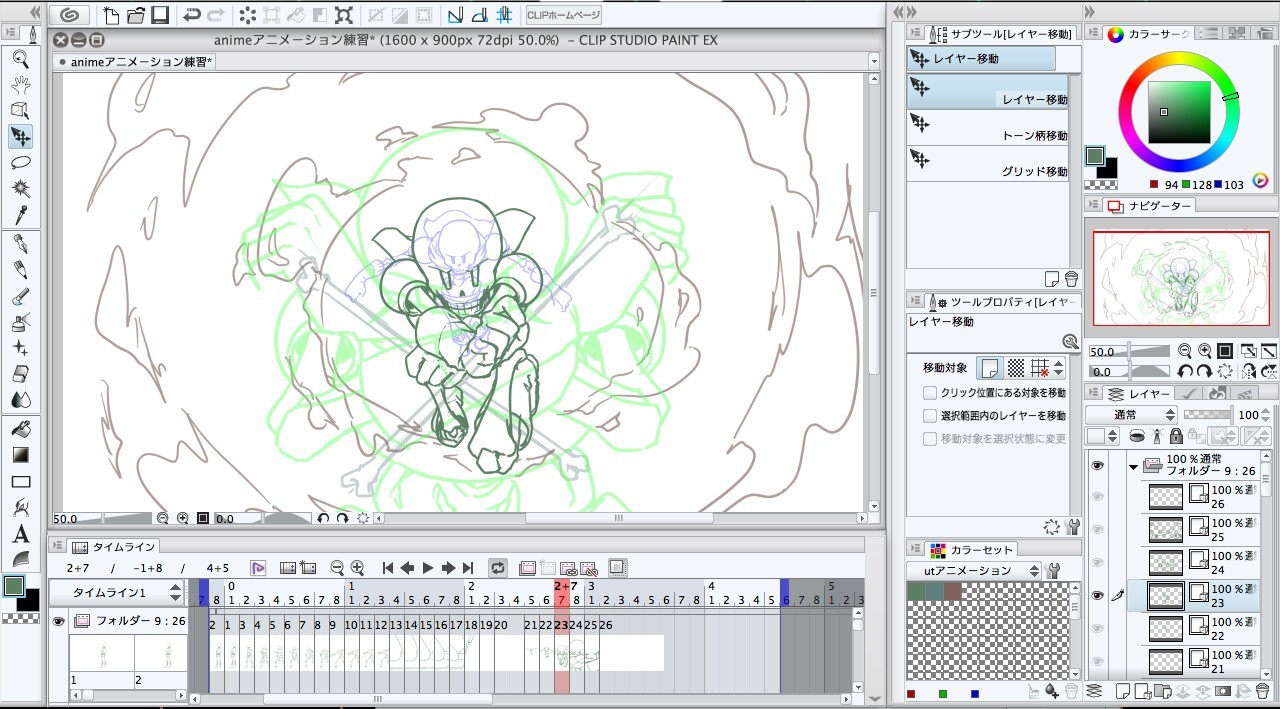Select the Hand move tool
Image resolution: width=1280 pixels, height=709 pixels.
click(20, 84)
